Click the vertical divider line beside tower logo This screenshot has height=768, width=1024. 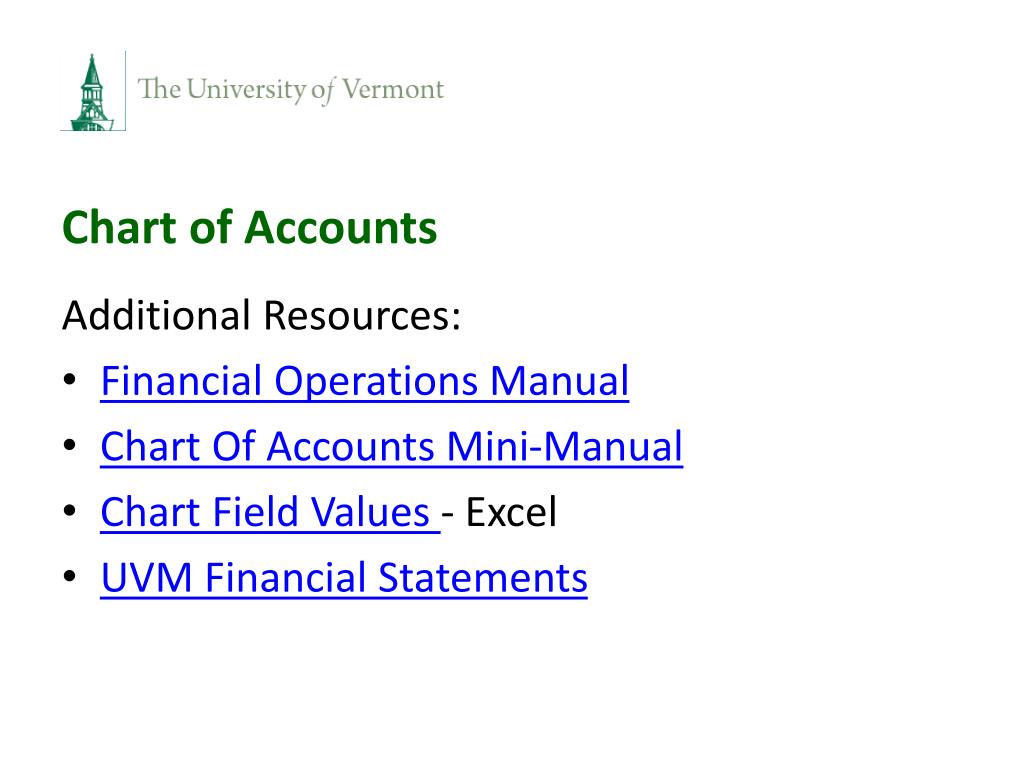125,91
